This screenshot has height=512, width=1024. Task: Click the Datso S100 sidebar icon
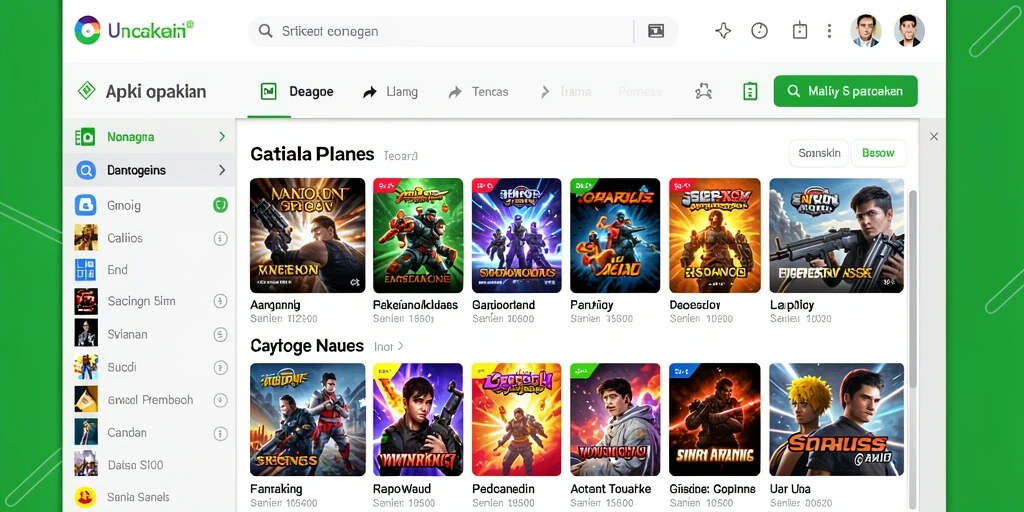tap(86, 465)
